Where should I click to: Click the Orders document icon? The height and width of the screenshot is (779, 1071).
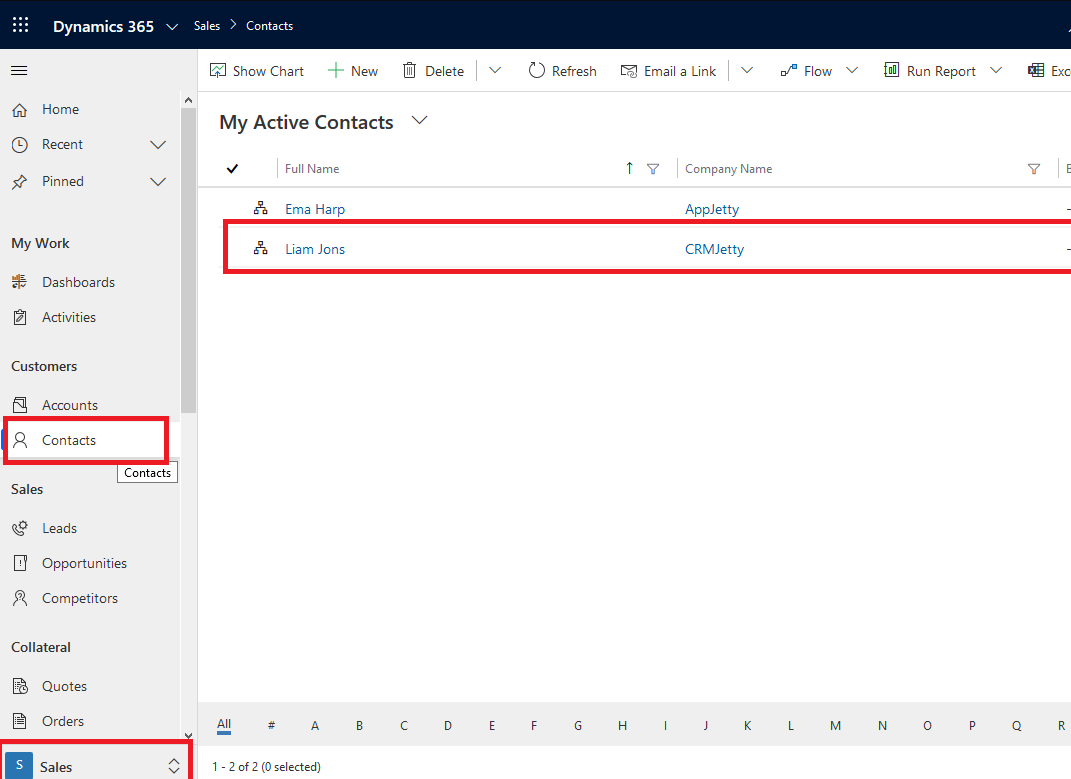coord(20,721)
